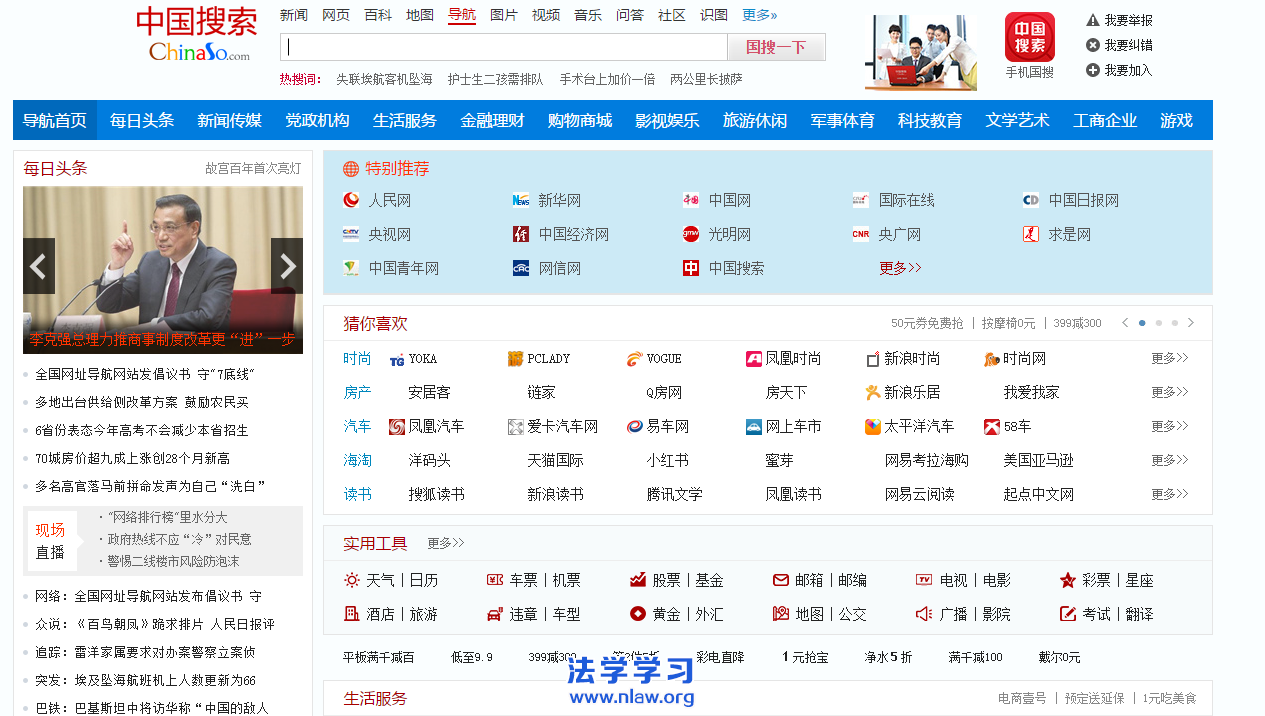1265x716 pixels.
Task: Go to next promotions in 猜你喜欢
Action: (x=1191, y=323)
